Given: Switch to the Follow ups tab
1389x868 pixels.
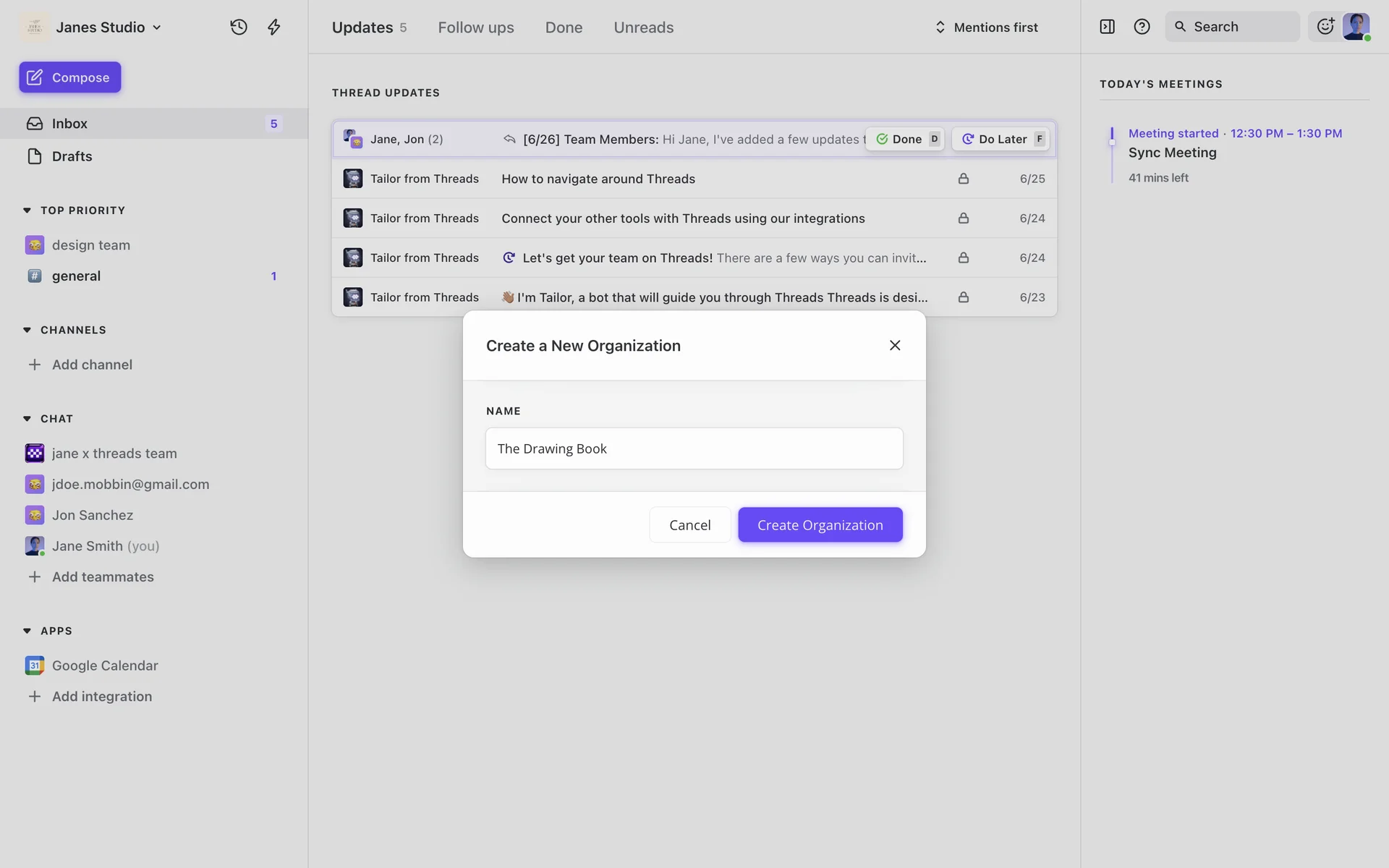Looking at the screenshot, I should [475, 27].
